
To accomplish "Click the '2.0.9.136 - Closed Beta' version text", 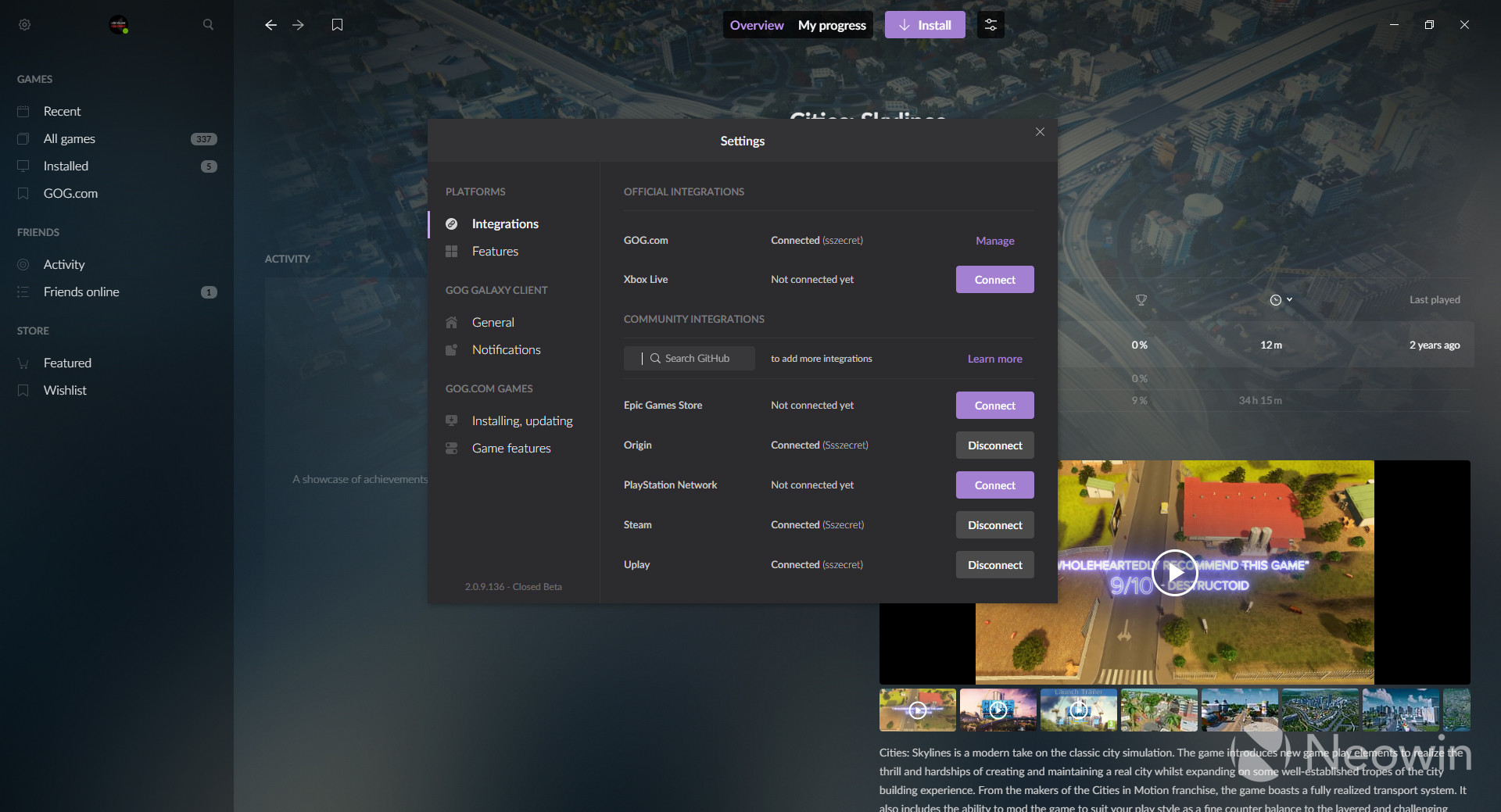I will 514,587.
